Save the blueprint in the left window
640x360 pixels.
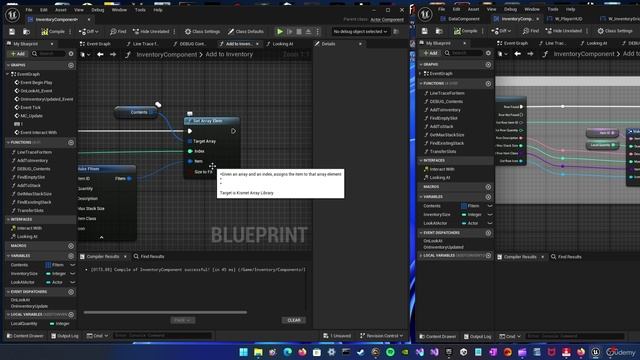[12, 31]
